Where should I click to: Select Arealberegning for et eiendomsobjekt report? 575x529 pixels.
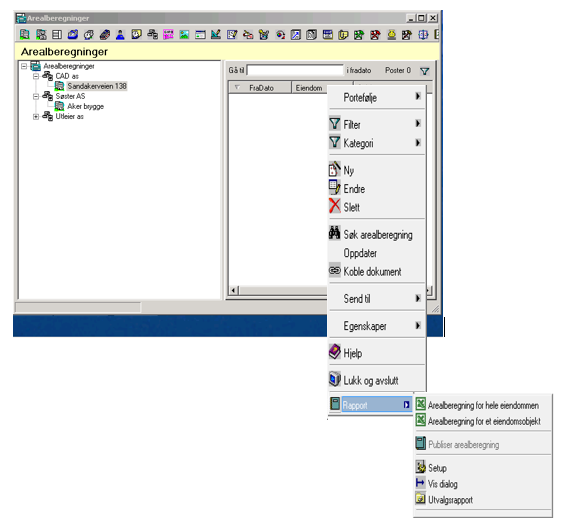[x=484, y=421]
